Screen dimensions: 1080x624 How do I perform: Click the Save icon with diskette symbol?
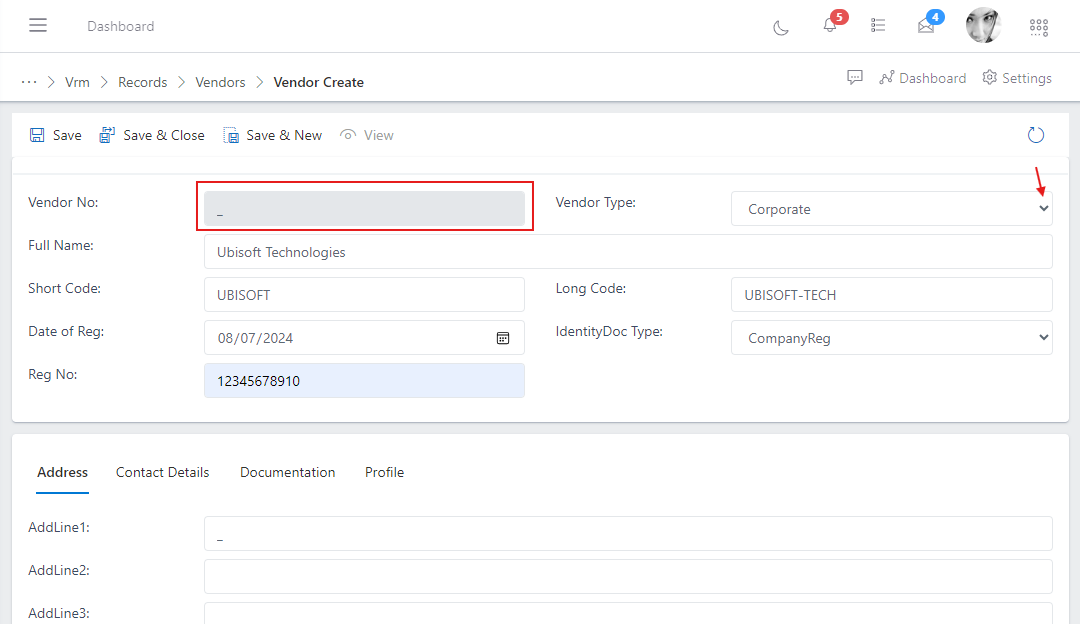(x=55, y=134)
